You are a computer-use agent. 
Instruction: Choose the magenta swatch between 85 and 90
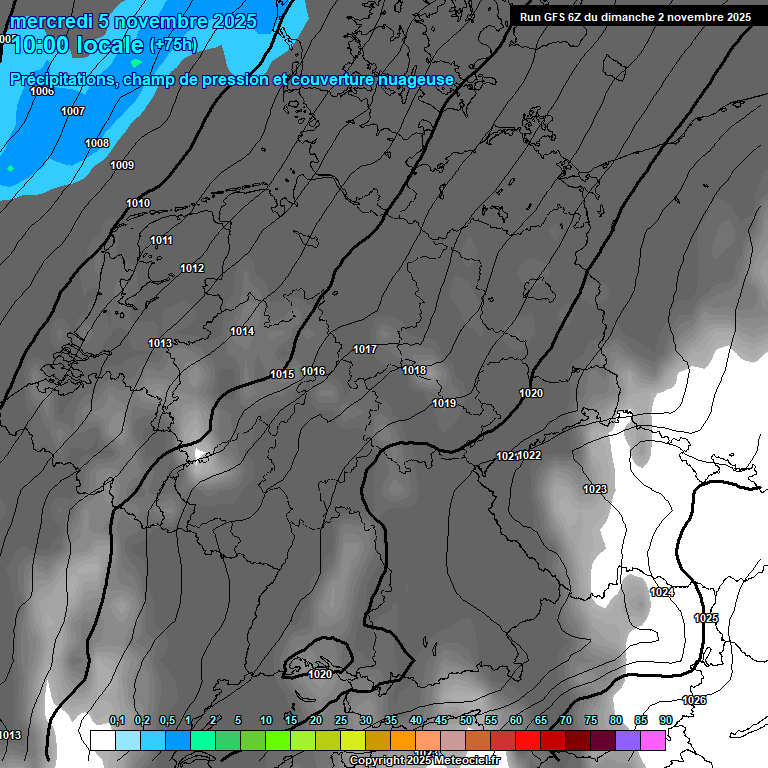653,740
